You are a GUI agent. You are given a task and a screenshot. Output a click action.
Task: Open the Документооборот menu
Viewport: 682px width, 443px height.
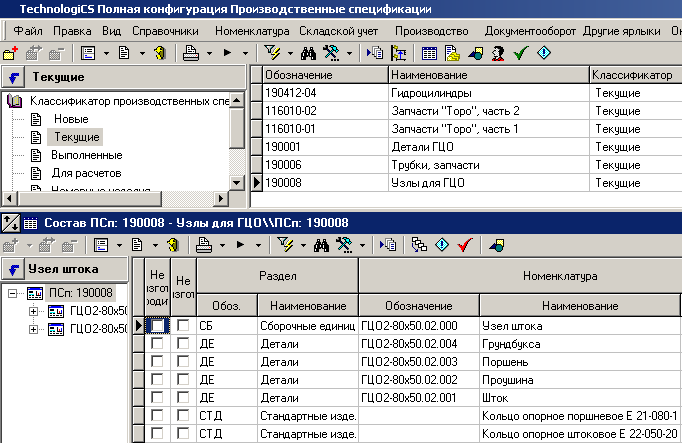pos(530,31)
